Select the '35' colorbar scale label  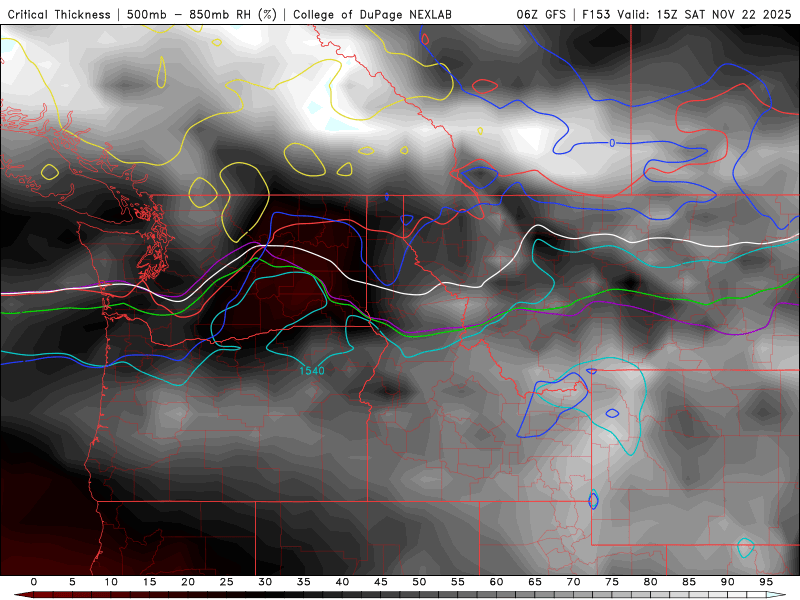coord(304,582)
